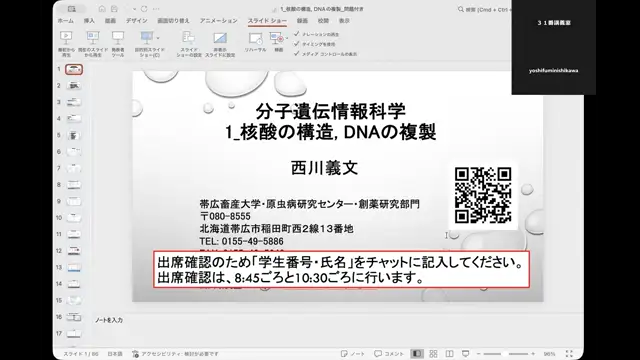The width and height of the screenshot is (640, 360).
Task: Click the accessibility check status icon
Action: coord(136,354)
